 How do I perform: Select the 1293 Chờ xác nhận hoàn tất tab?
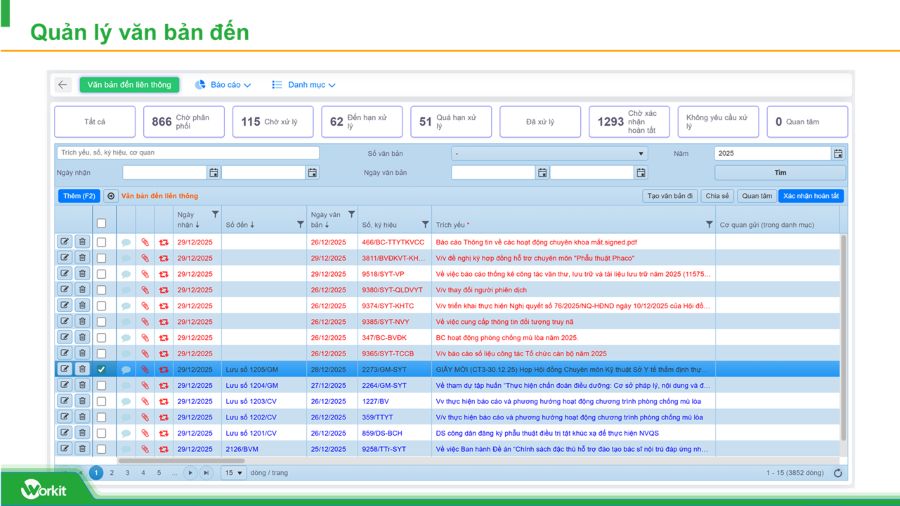[629, 122]
